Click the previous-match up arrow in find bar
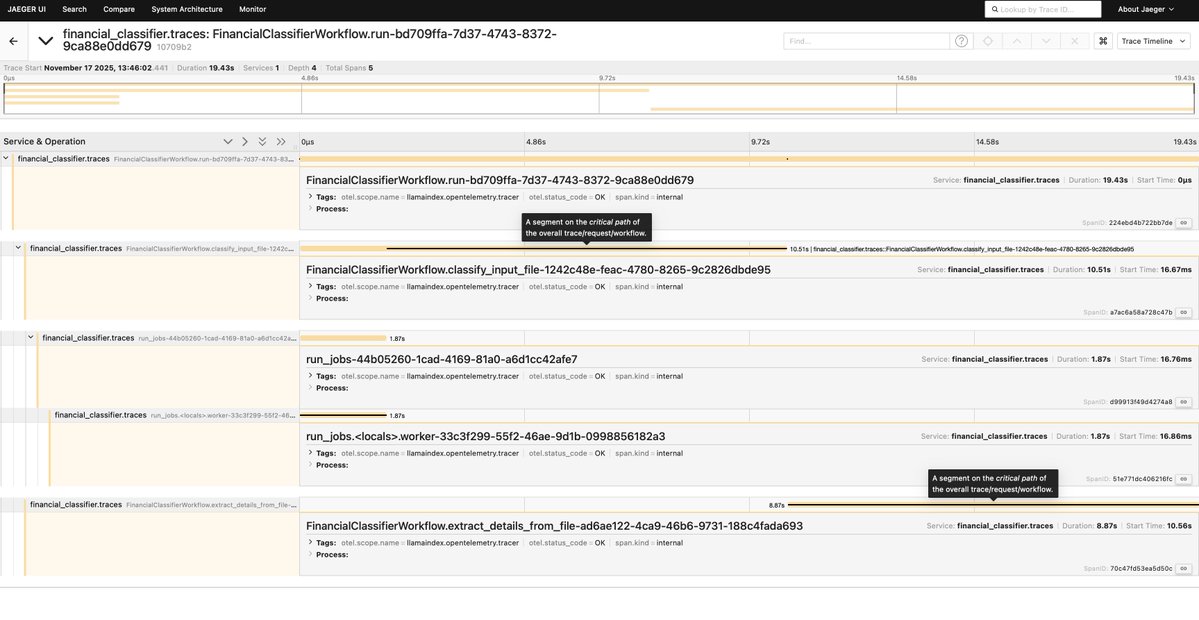Image resolution: width=1199 pixels, height=620 pixels. click(1018, 40)
